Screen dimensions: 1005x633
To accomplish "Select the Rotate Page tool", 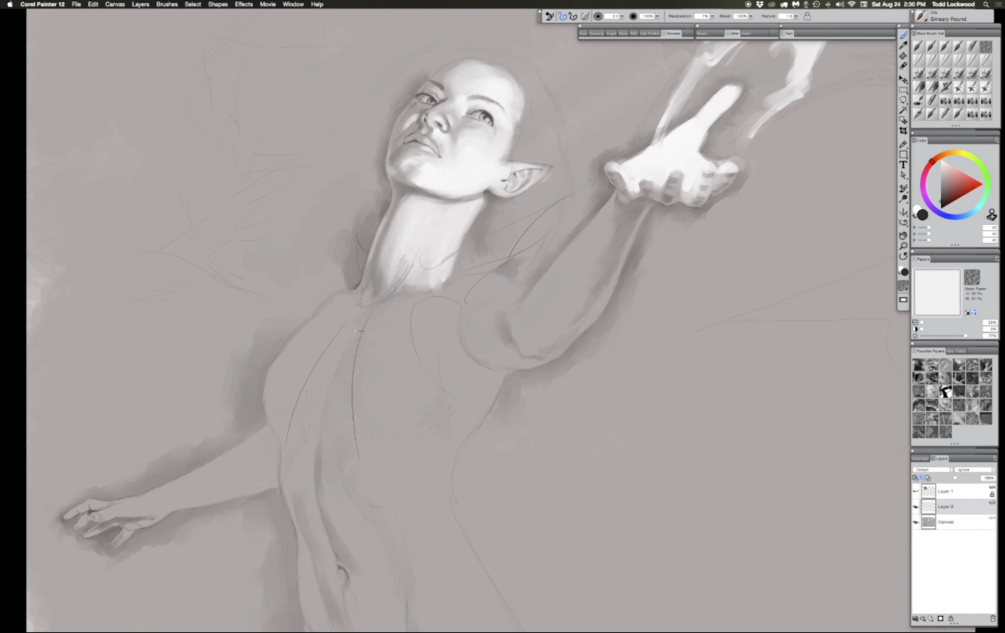I will tap(903, 256).
